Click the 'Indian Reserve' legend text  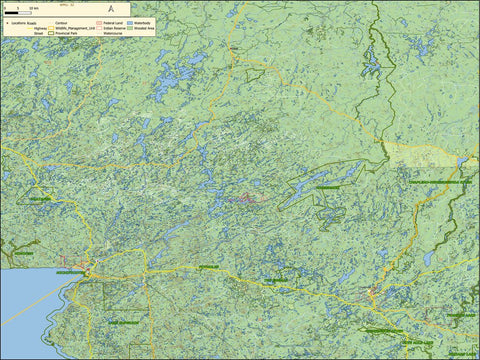coord(114,28)
